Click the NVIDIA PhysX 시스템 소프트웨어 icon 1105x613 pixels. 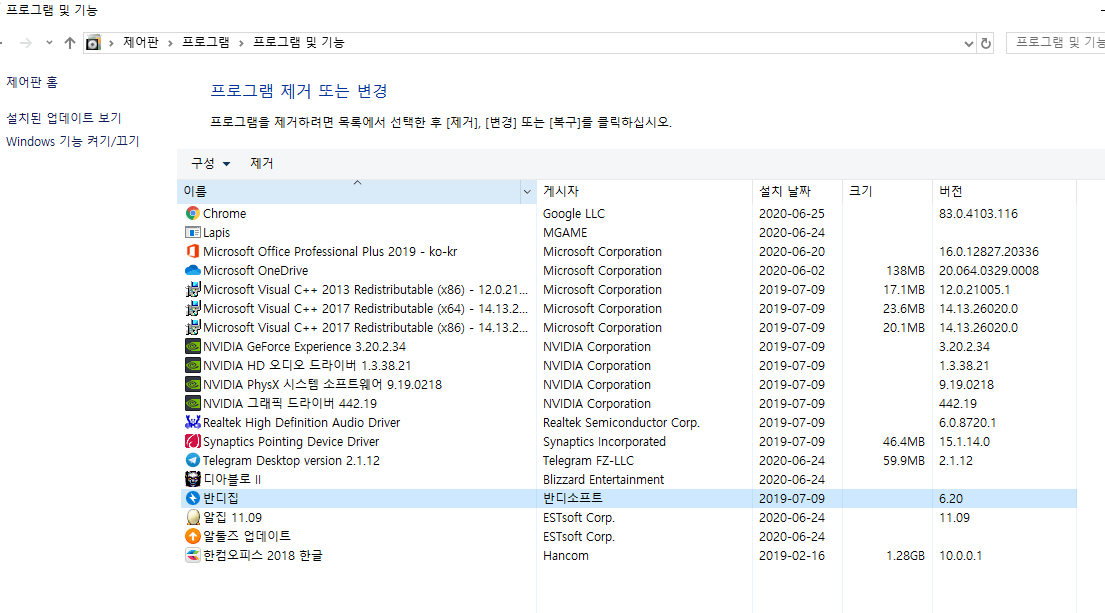click(x=192, y=385)
